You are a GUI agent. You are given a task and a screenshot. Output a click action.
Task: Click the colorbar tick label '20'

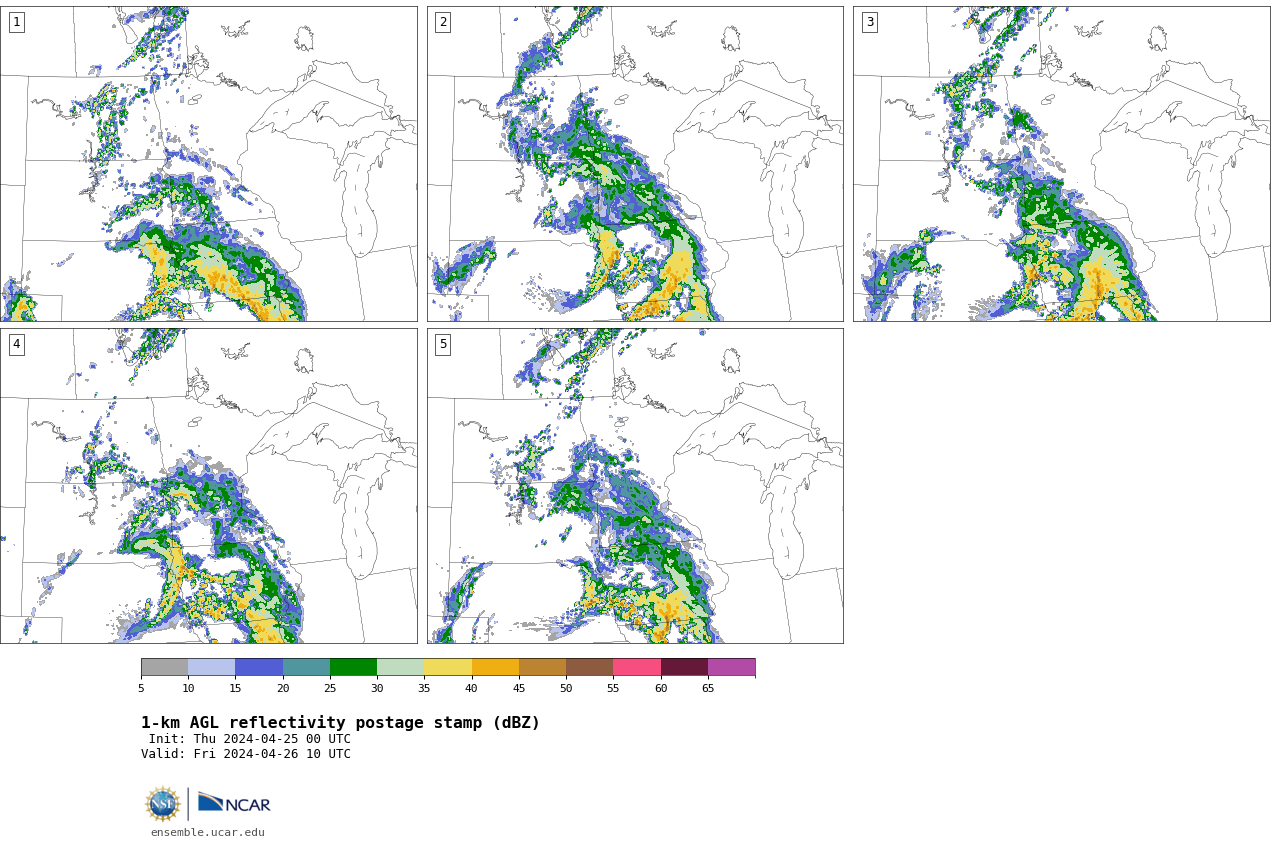283,688
